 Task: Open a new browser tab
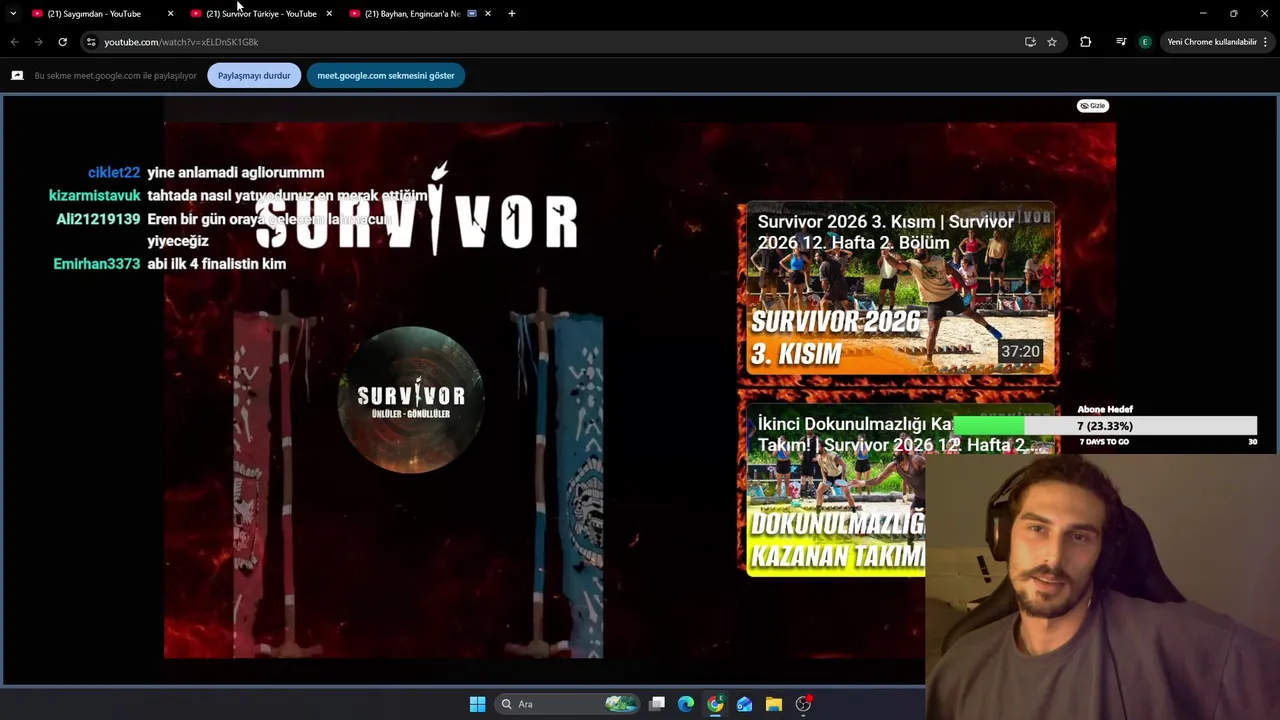click(x=512, y=13)
